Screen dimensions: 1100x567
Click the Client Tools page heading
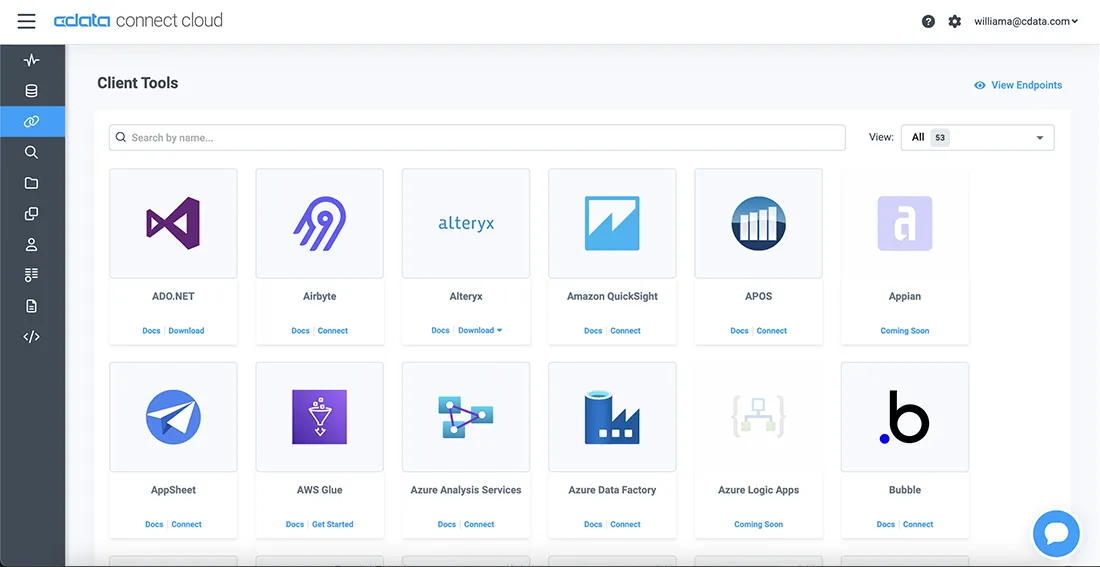(138, 83)
